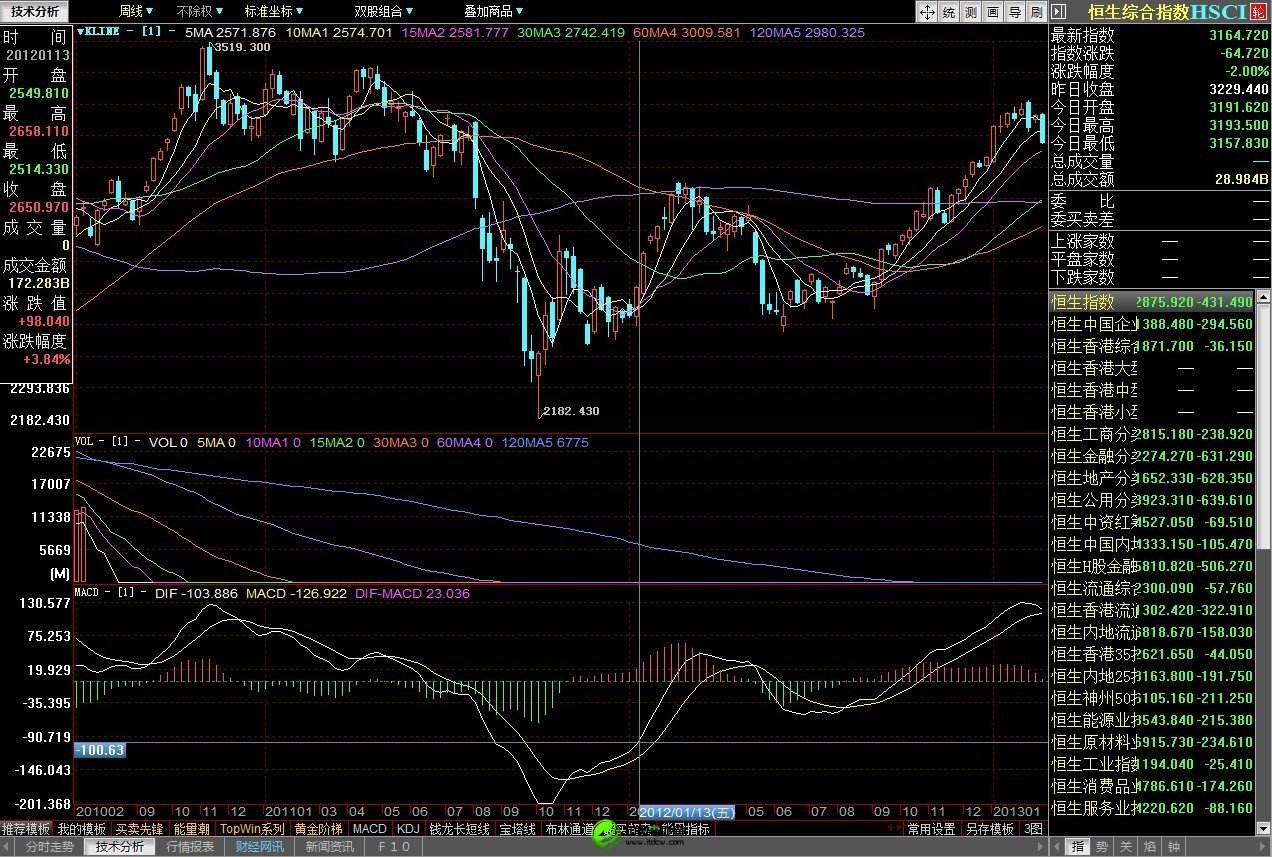The width and height of the screenshot is (1272, 857).
Task: Open the 财经网讯 tab
Action: tap(260, 846)
